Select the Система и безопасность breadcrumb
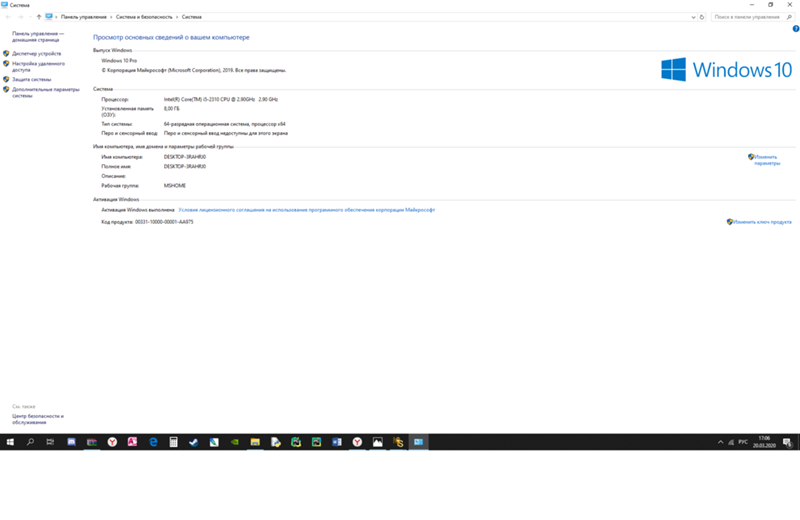 [144, 17]
